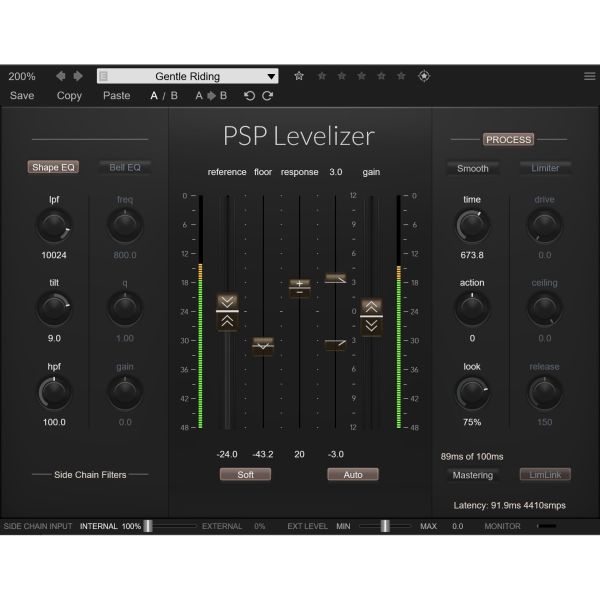This screenshot has width=600, height=600.
Task: Click the fifth rating star
Action: 382,76
